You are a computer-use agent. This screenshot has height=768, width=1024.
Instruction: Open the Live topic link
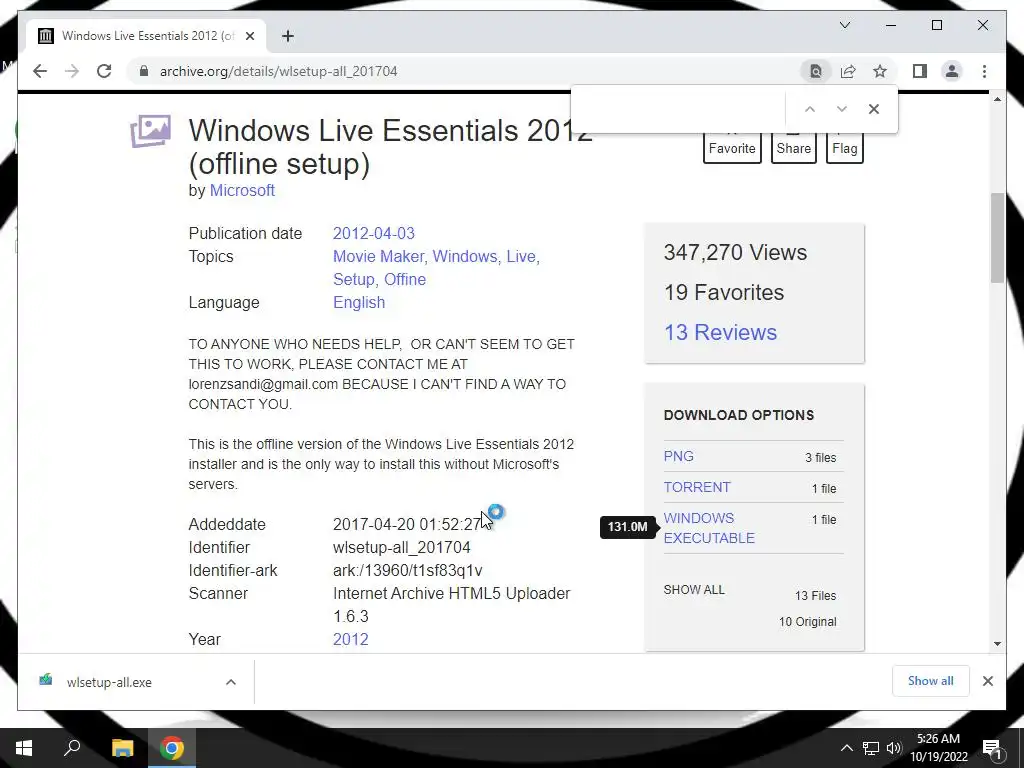click(x=522, y=256)
